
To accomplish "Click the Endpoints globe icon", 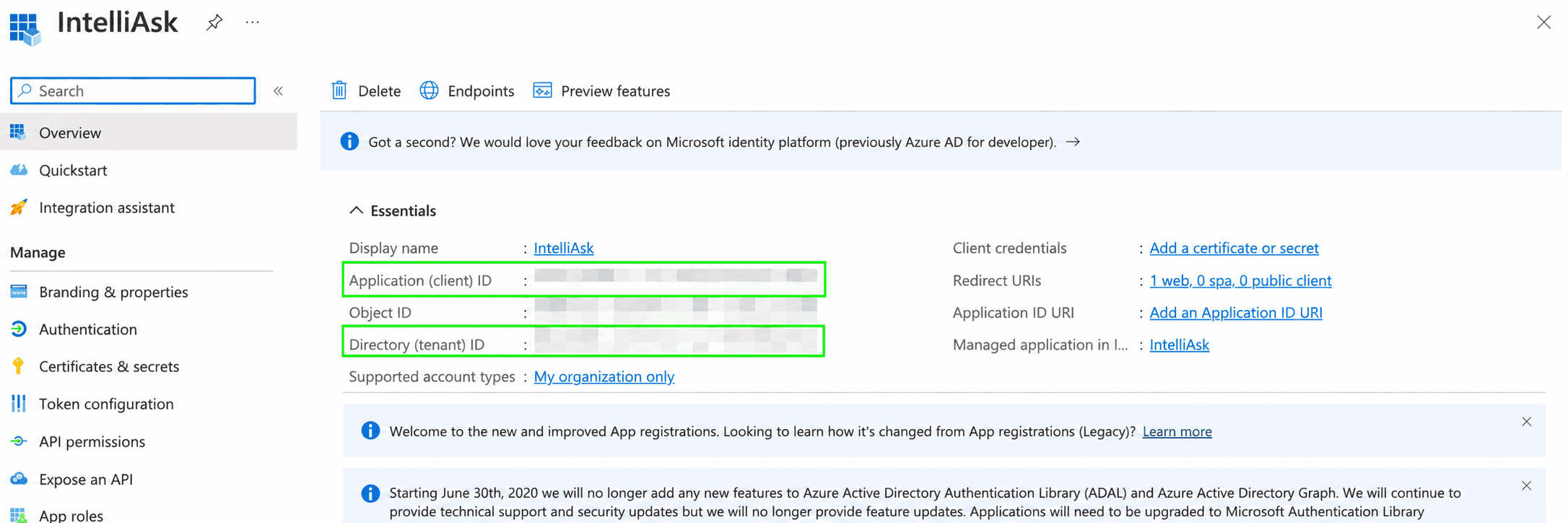I will click(x=429, y=90).
